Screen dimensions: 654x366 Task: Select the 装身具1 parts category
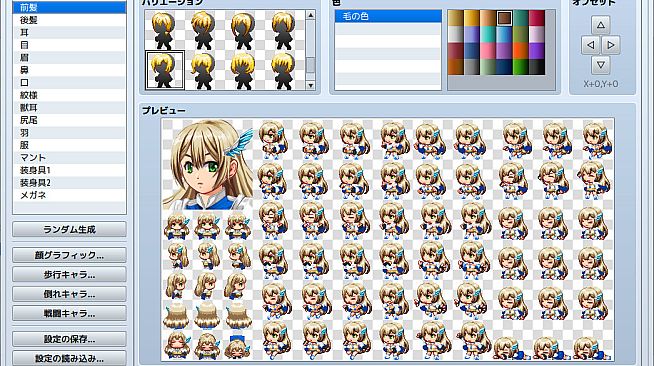[x=69, y=170]
